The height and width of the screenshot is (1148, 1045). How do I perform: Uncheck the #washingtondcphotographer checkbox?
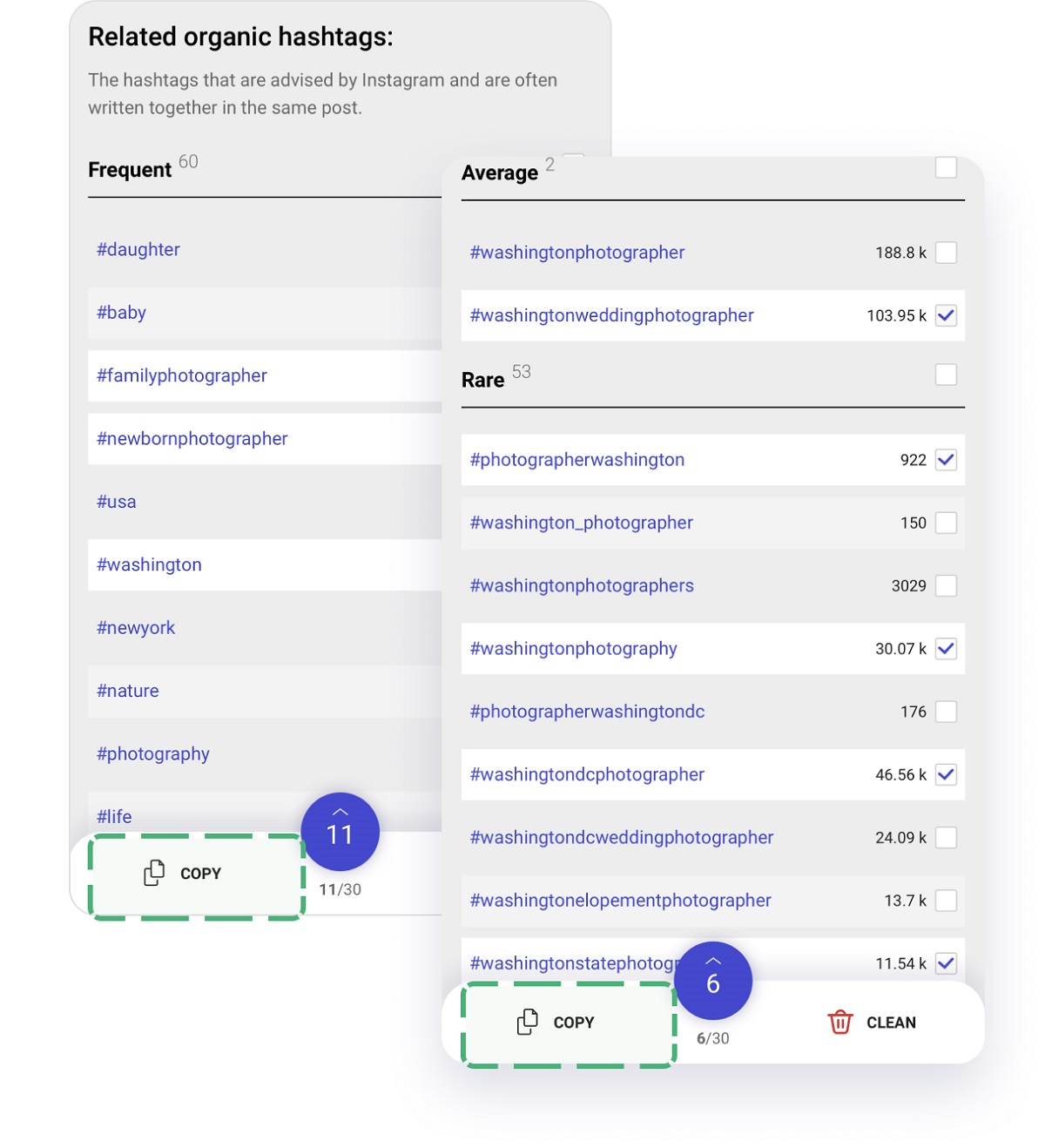[946, 774]
